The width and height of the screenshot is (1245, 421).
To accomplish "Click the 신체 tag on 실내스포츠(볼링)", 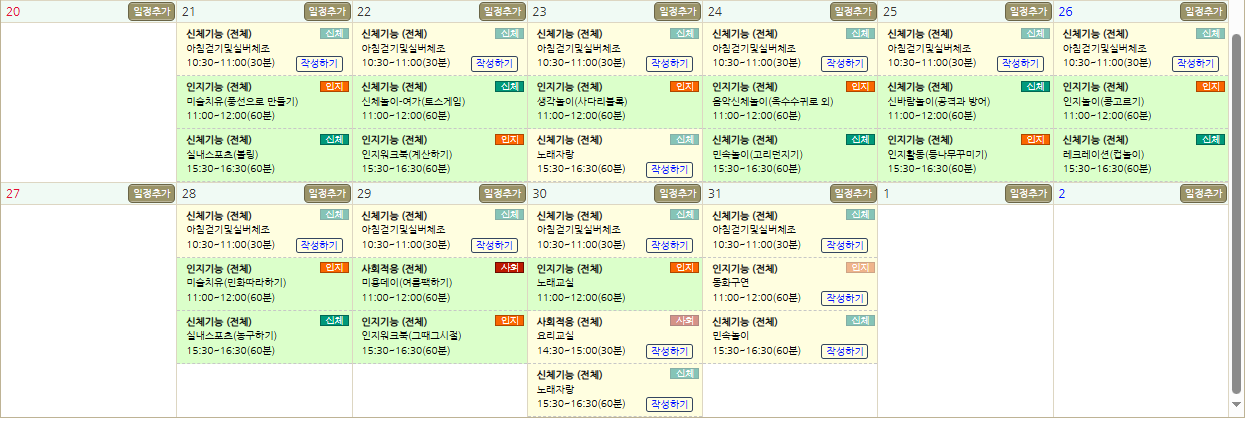I will tap(333, 139).
